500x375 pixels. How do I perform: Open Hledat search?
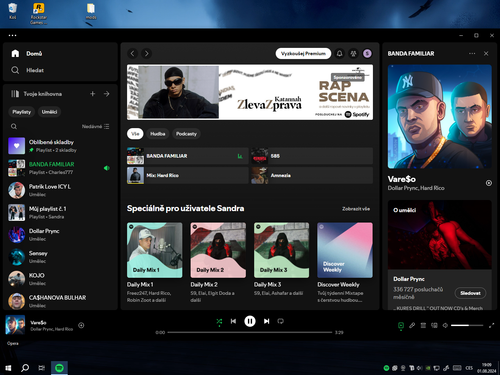click(x=27, y=70)
